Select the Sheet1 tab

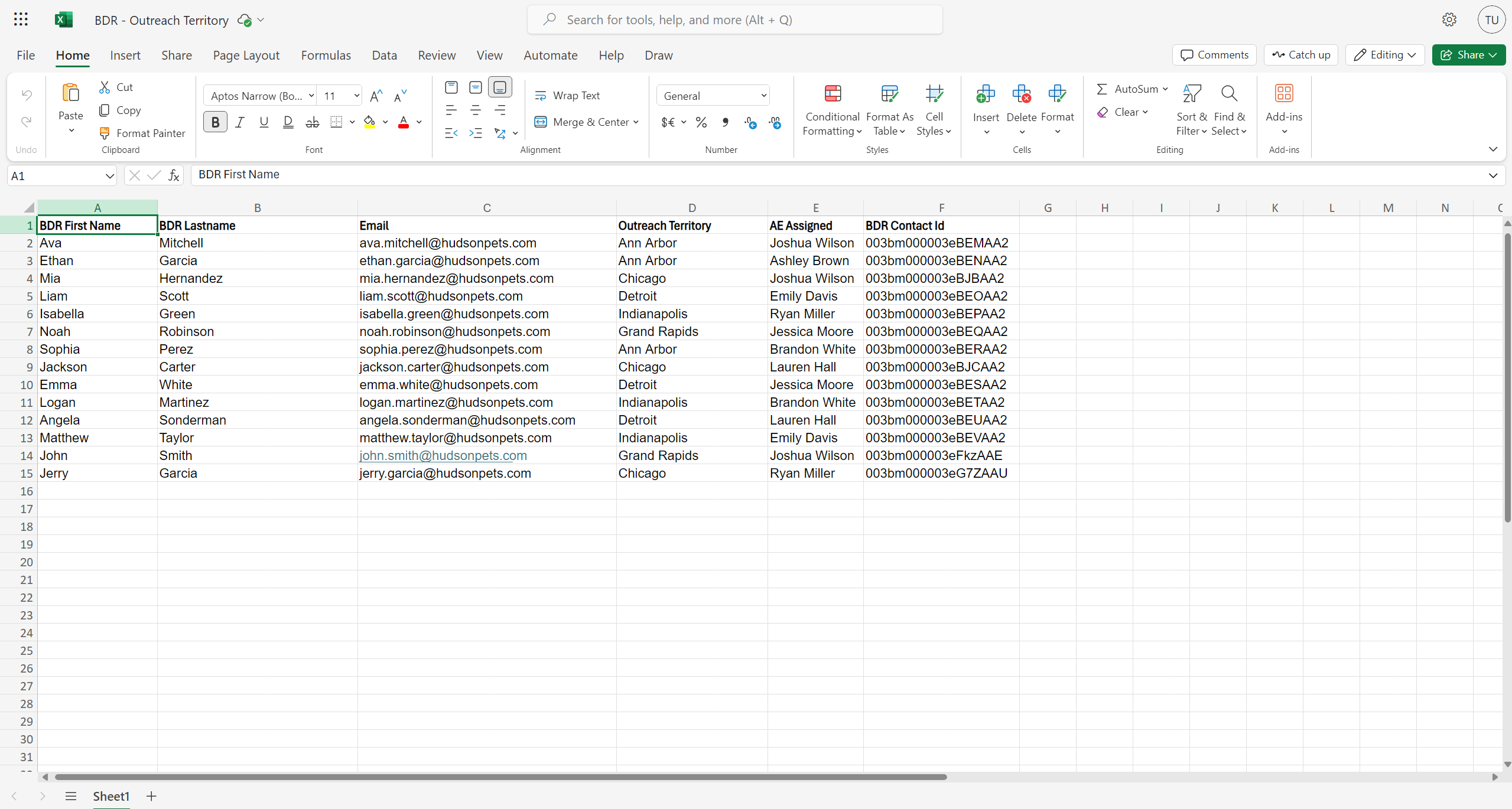pos(111,796)
